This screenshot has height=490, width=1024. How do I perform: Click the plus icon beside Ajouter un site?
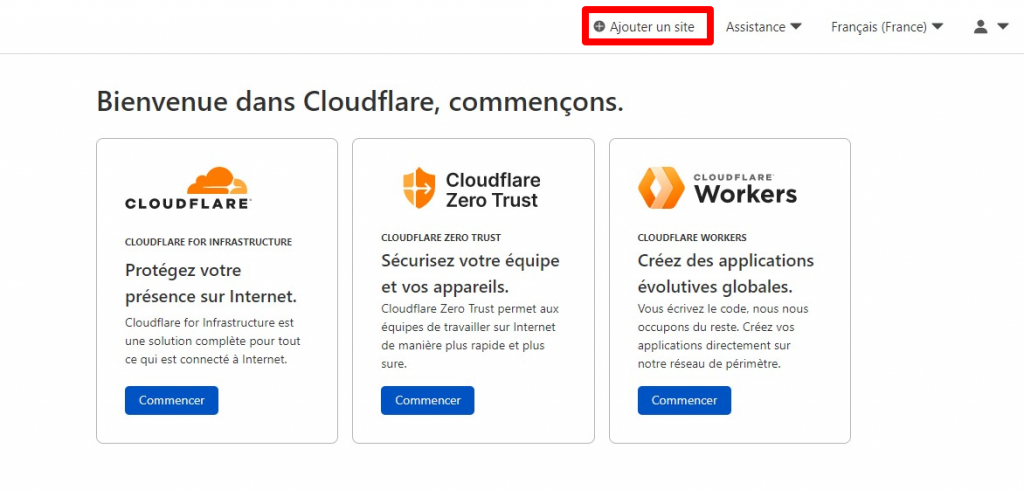(x=599, y=27)
